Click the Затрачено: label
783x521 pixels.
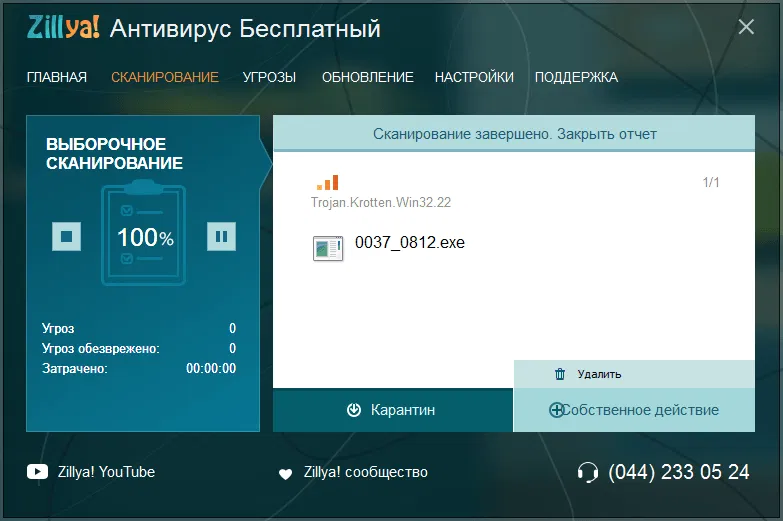[x=74, y=369]
